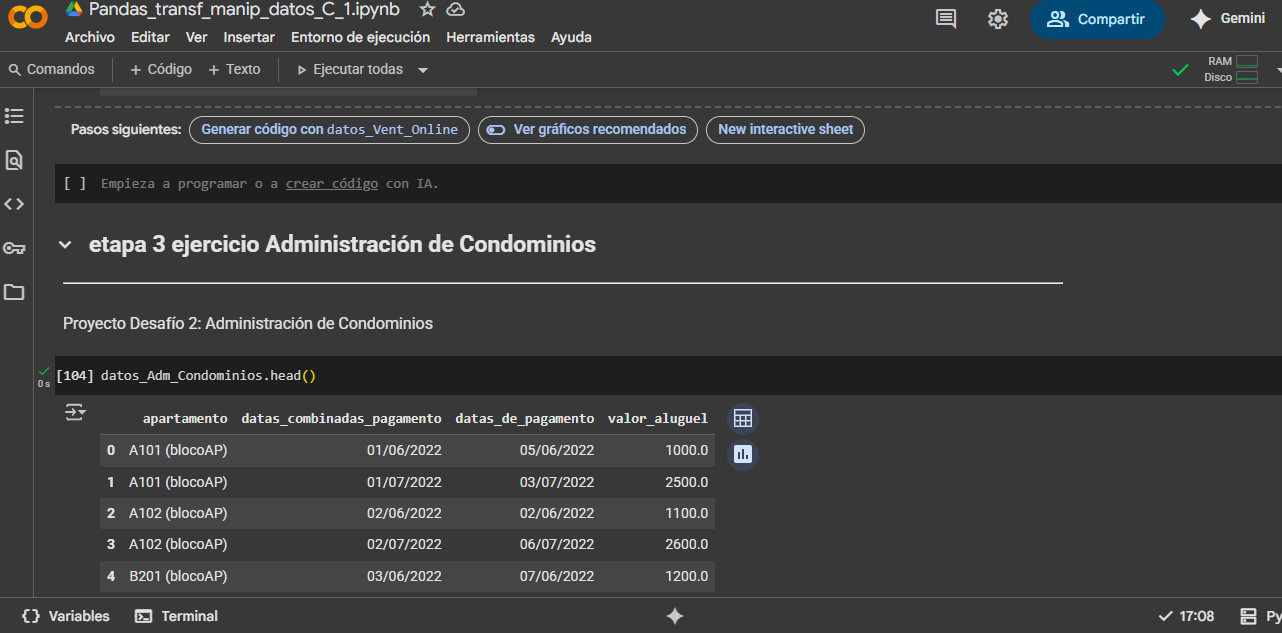Image resolution: width=1282 pixels, height=633 pixels.
Task: Open the Google Drive icon by title
Action: 74,9
